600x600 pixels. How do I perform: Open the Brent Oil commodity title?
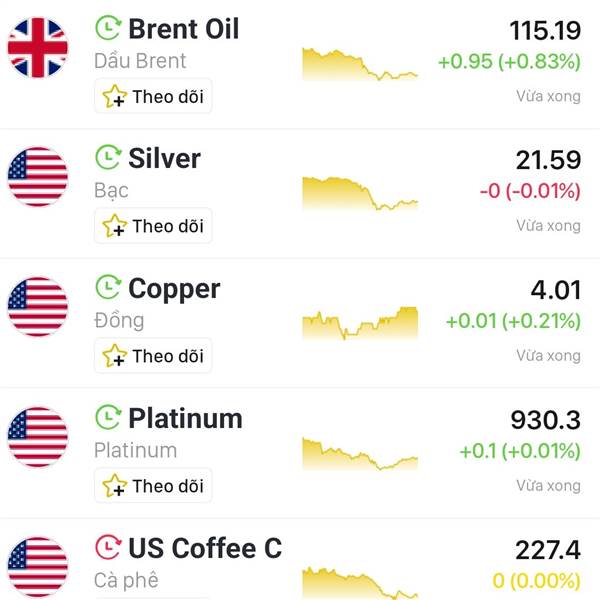click(184, 29)
